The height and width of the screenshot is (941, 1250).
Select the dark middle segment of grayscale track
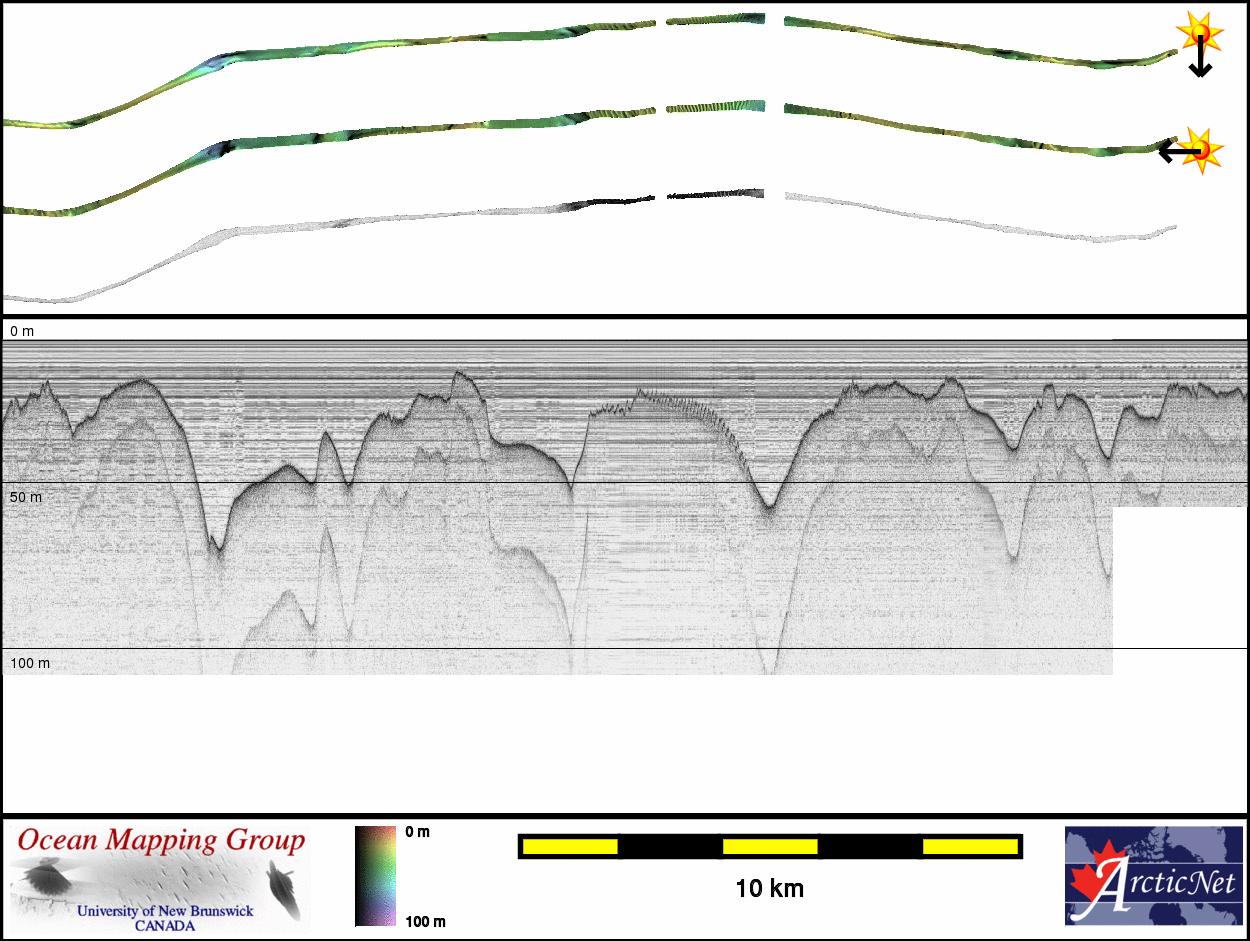715,194
